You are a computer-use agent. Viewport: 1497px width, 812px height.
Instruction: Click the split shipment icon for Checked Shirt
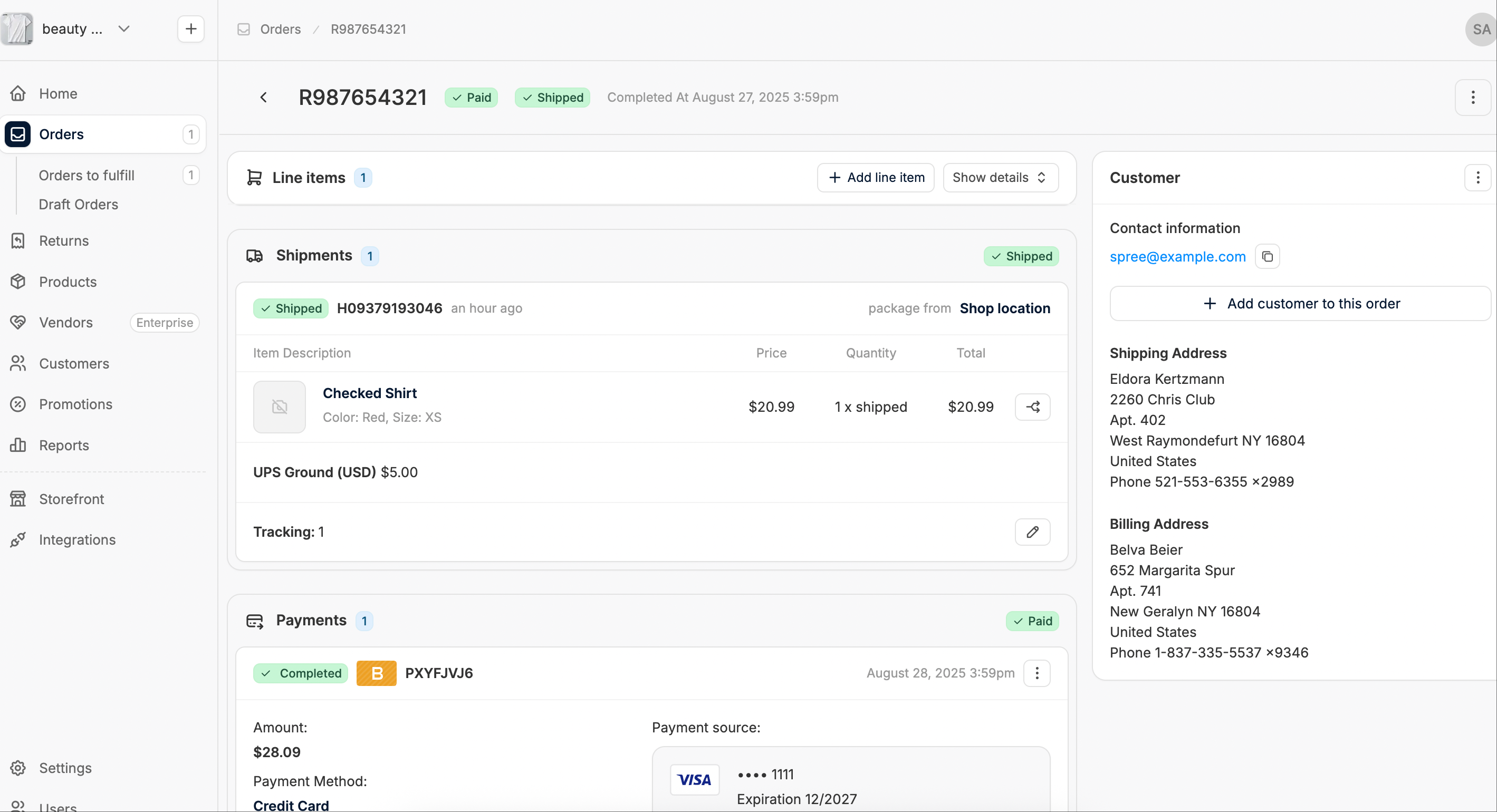[x=1032, y=407]
